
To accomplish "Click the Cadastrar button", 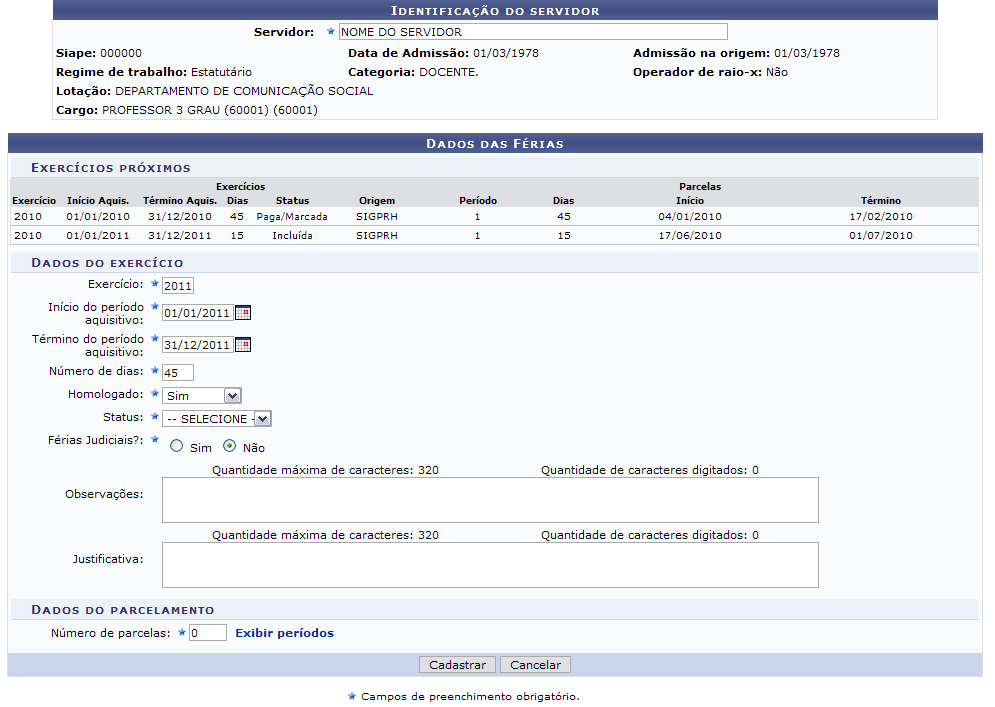I will tap(457, 665).
